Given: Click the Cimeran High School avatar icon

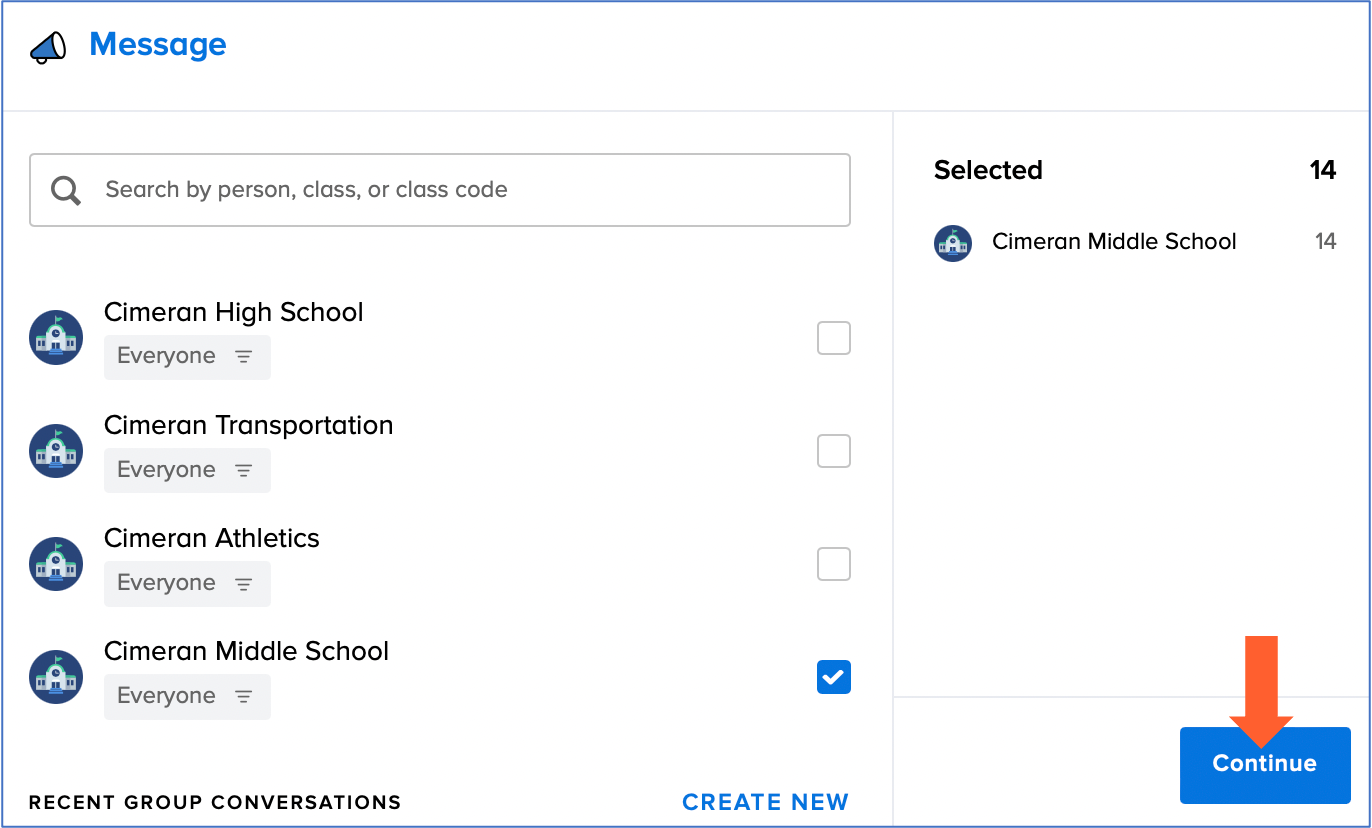Looking at the screenshot, I should [x=56, y=337].
